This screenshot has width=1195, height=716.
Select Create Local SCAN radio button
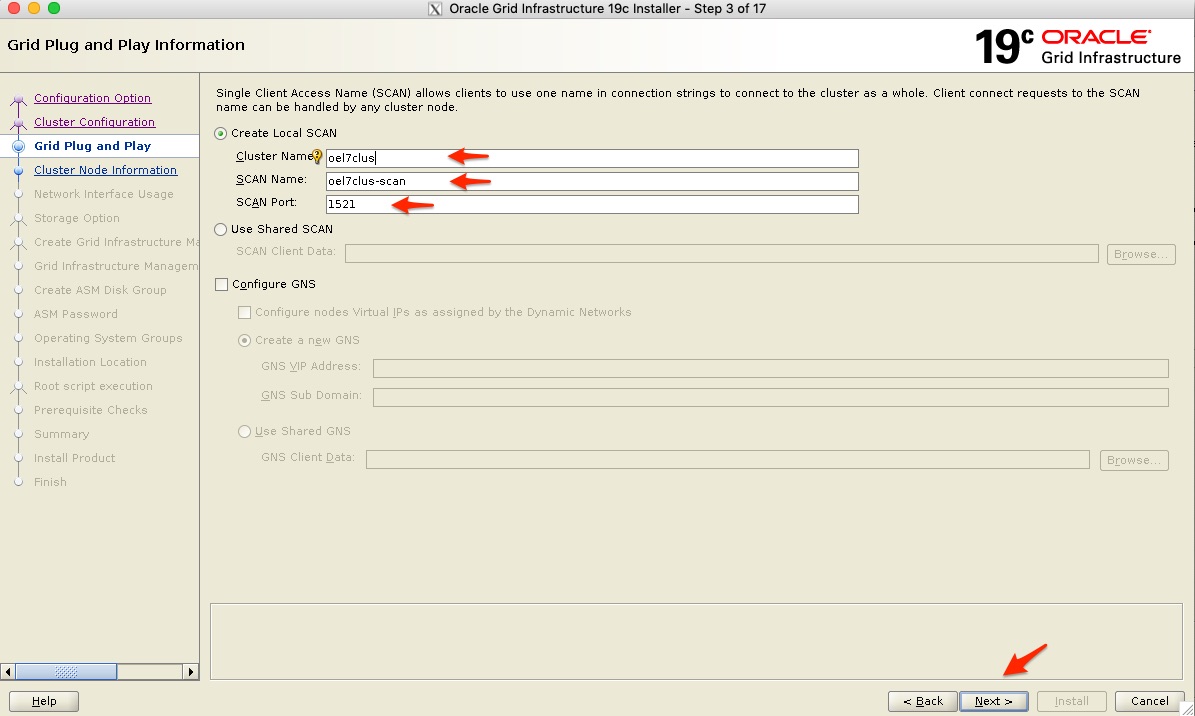[221, 133]
